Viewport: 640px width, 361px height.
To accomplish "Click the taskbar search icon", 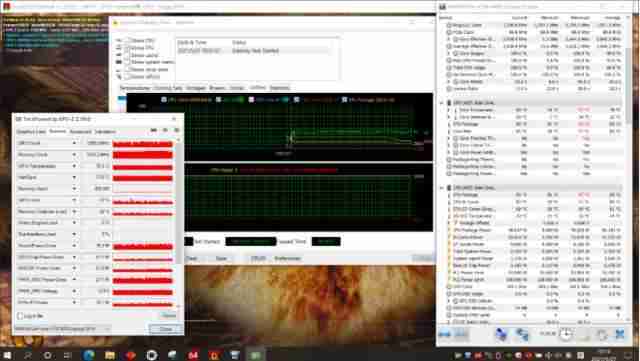I will pos(27,355).
